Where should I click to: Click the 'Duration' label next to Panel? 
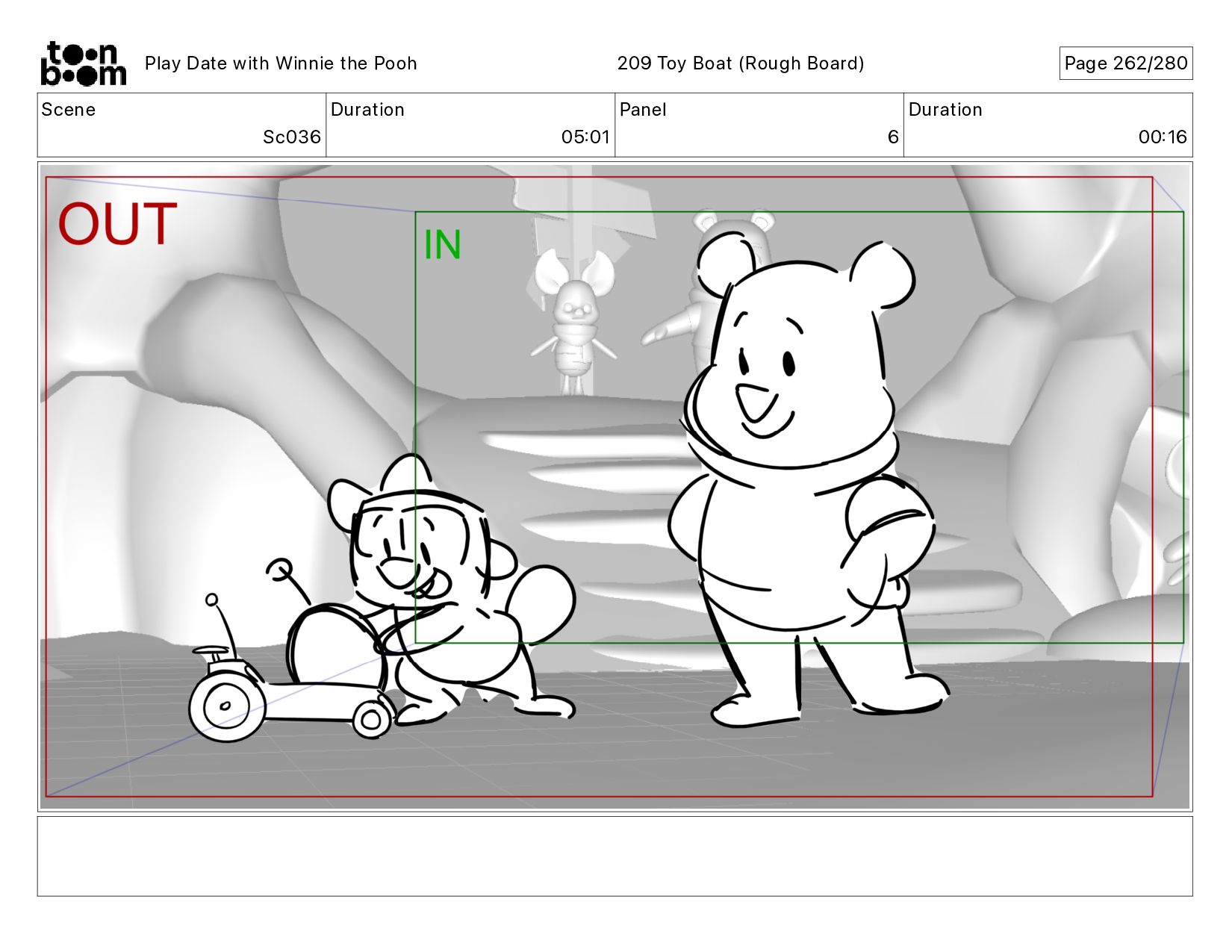[x=945, y=110]
